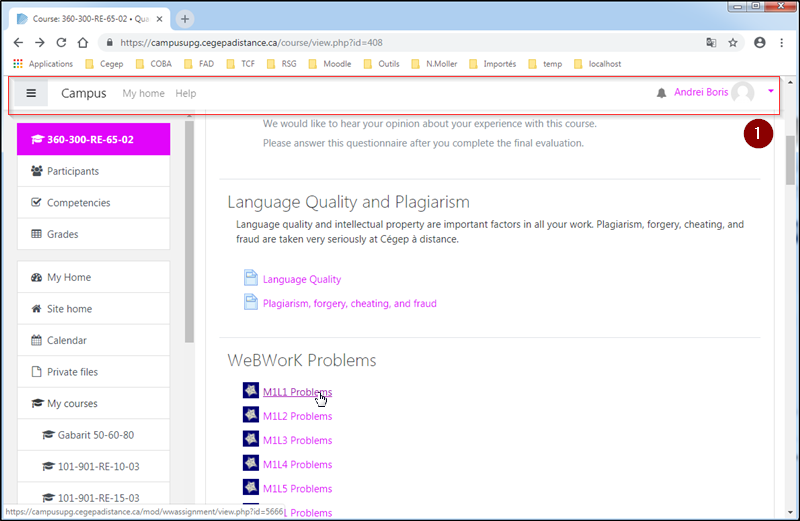This screenshot has height=521, width=800.
Task: Select Participants in the side navigation
Action: [73, 171]
